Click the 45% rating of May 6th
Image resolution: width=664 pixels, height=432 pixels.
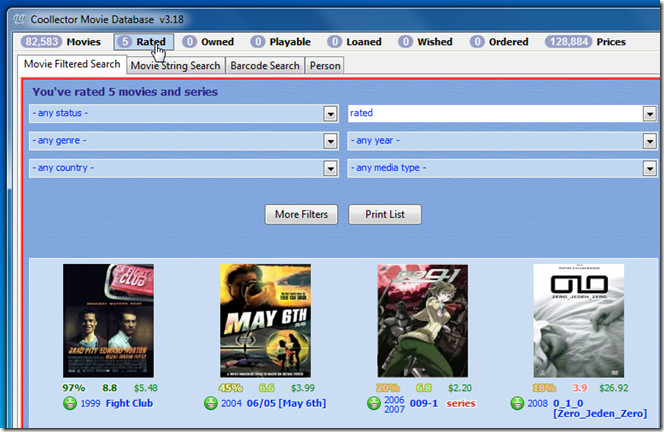point(230,388)
